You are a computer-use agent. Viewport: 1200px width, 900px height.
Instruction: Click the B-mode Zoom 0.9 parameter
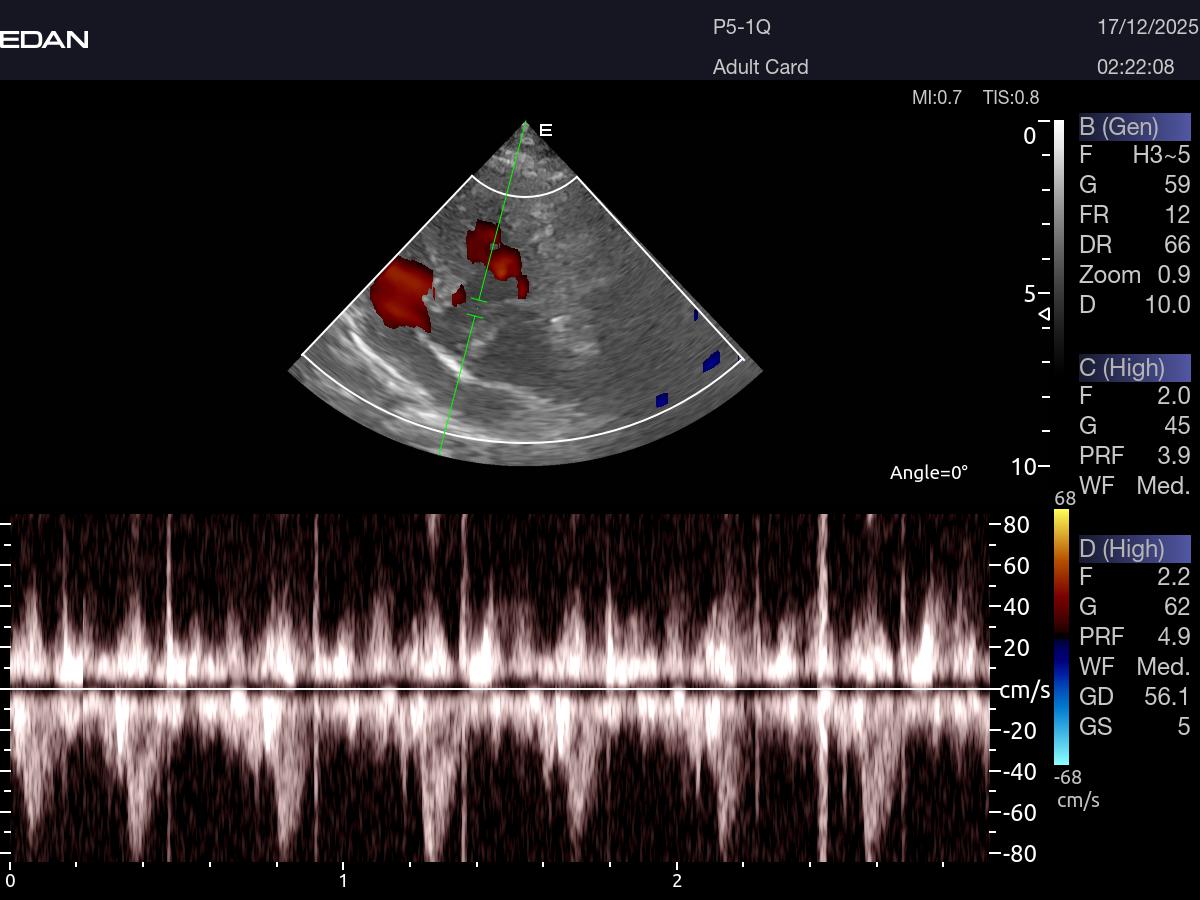tap(1134, 275)
